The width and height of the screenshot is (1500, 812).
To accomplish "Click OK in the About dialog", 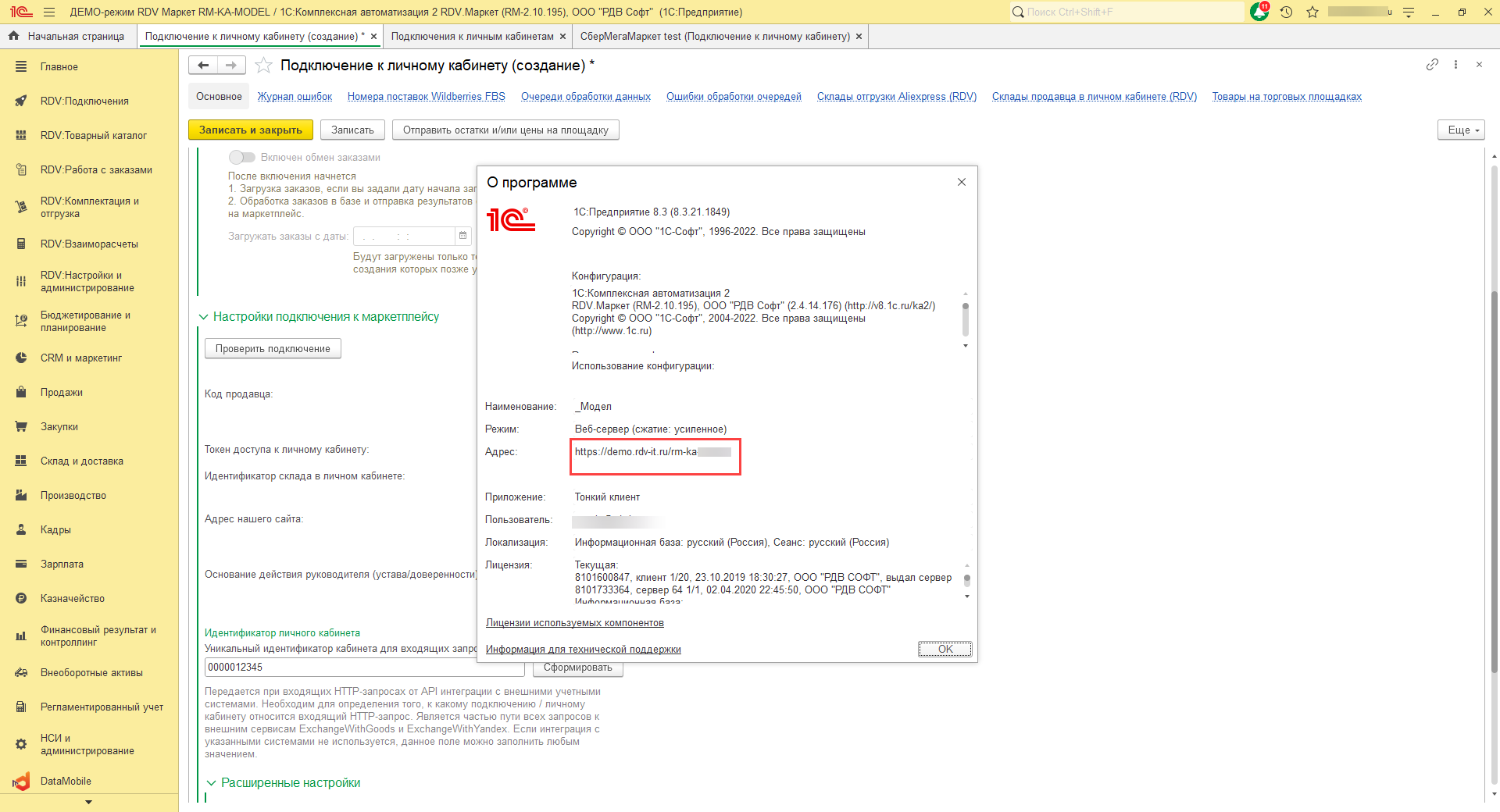I will 945,649.
